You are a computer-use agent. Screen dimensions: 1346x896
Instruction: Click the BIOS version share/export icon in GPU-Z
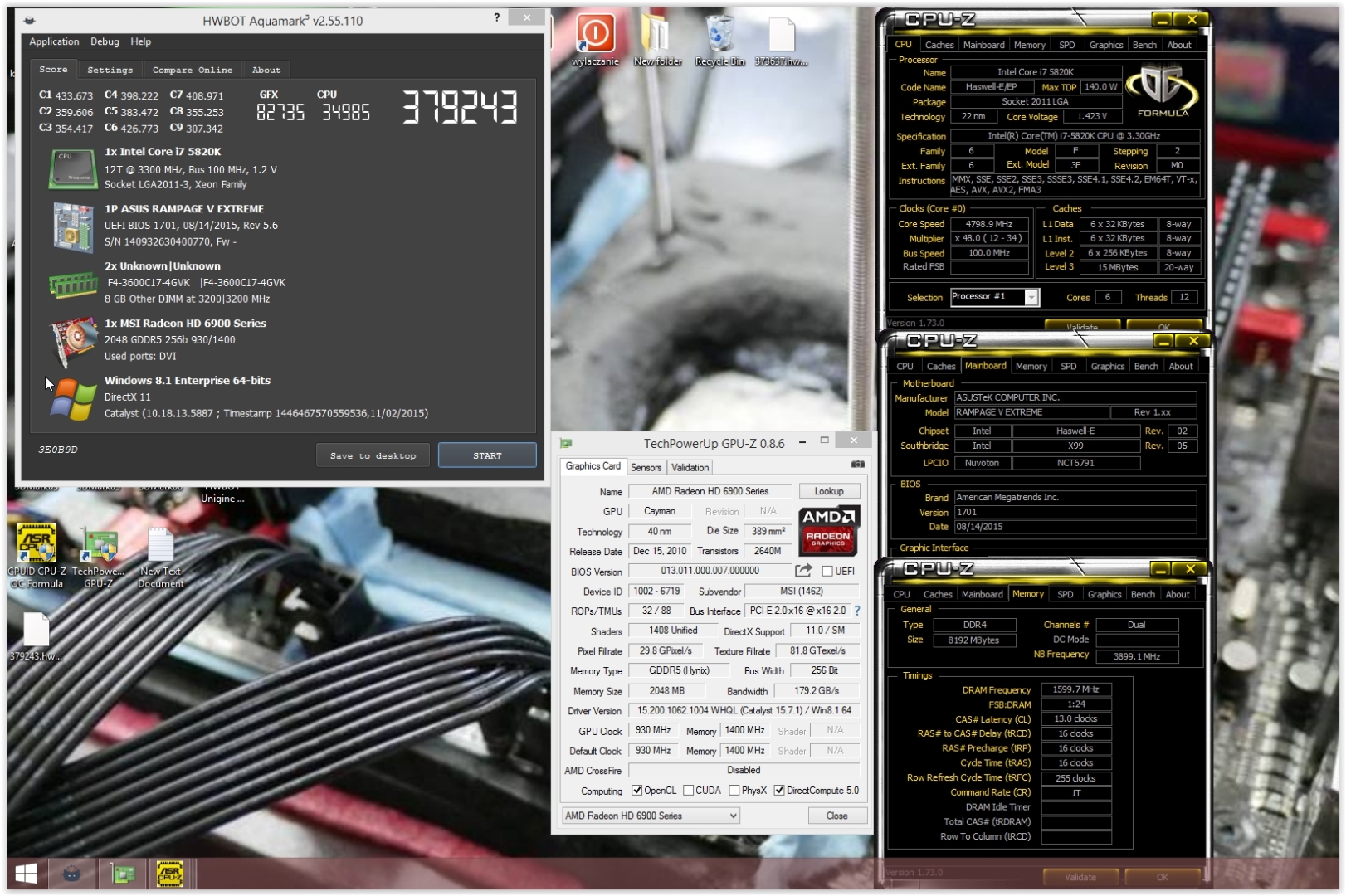pyautogui.click(x=803, y=571)
